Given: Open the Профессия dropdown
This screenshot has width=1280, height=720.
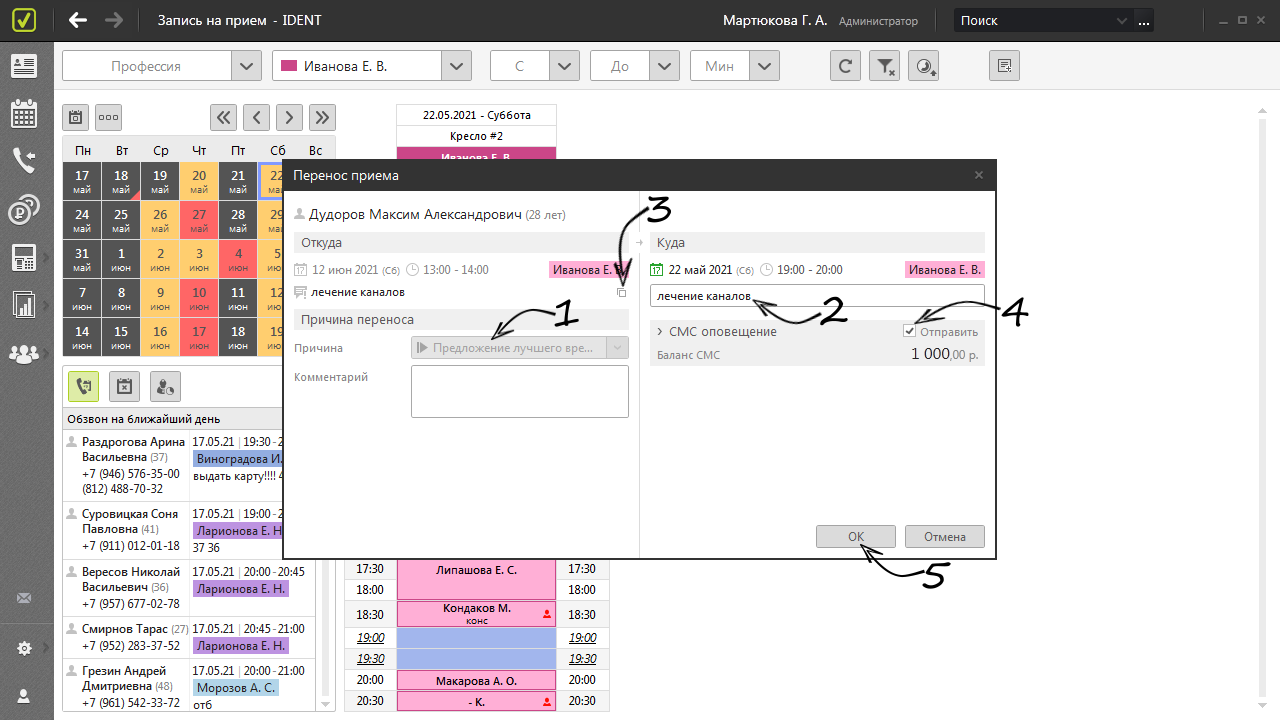Looking at the screenshot, I should (246, 66).
